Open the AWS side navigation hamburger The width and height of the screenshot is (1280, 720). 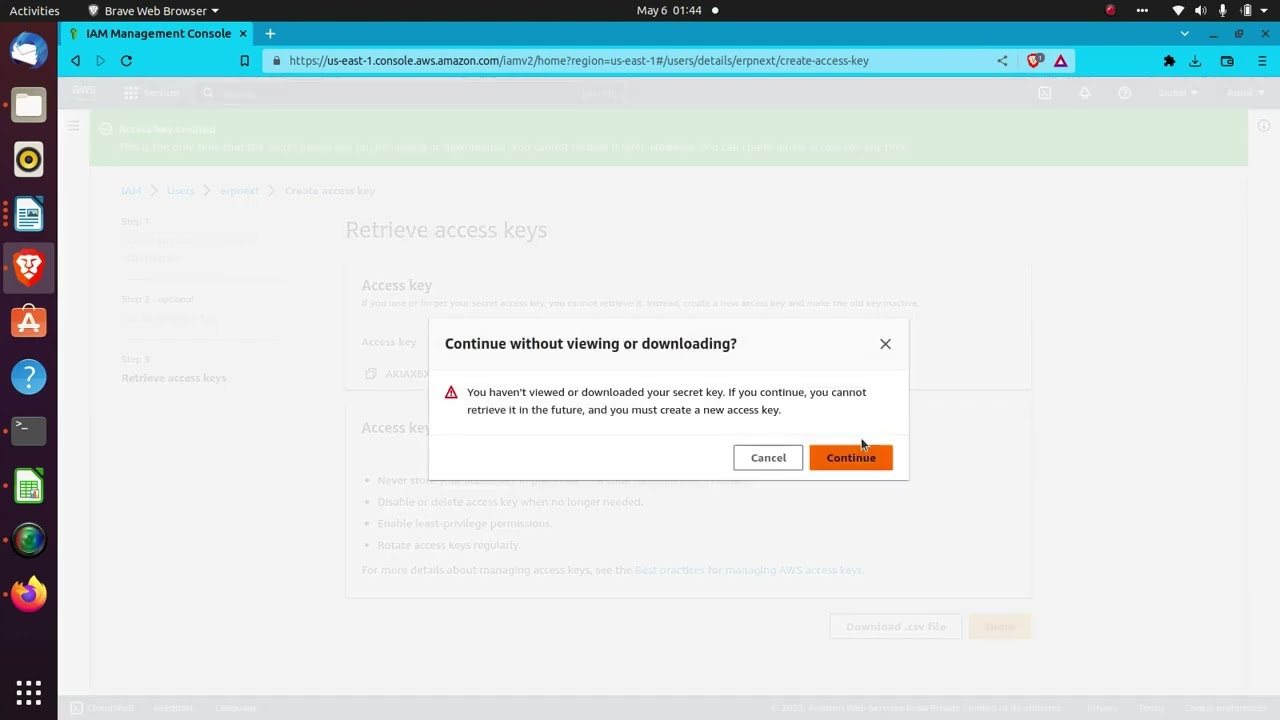click(73, 126)
